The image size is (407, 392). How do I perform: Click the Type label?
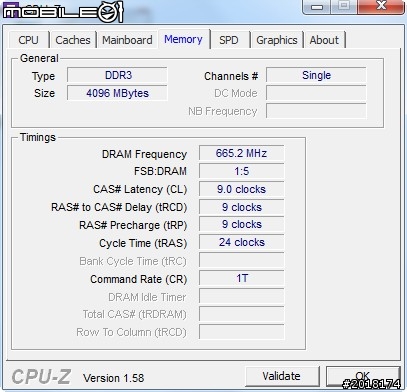tap(43, 77)
